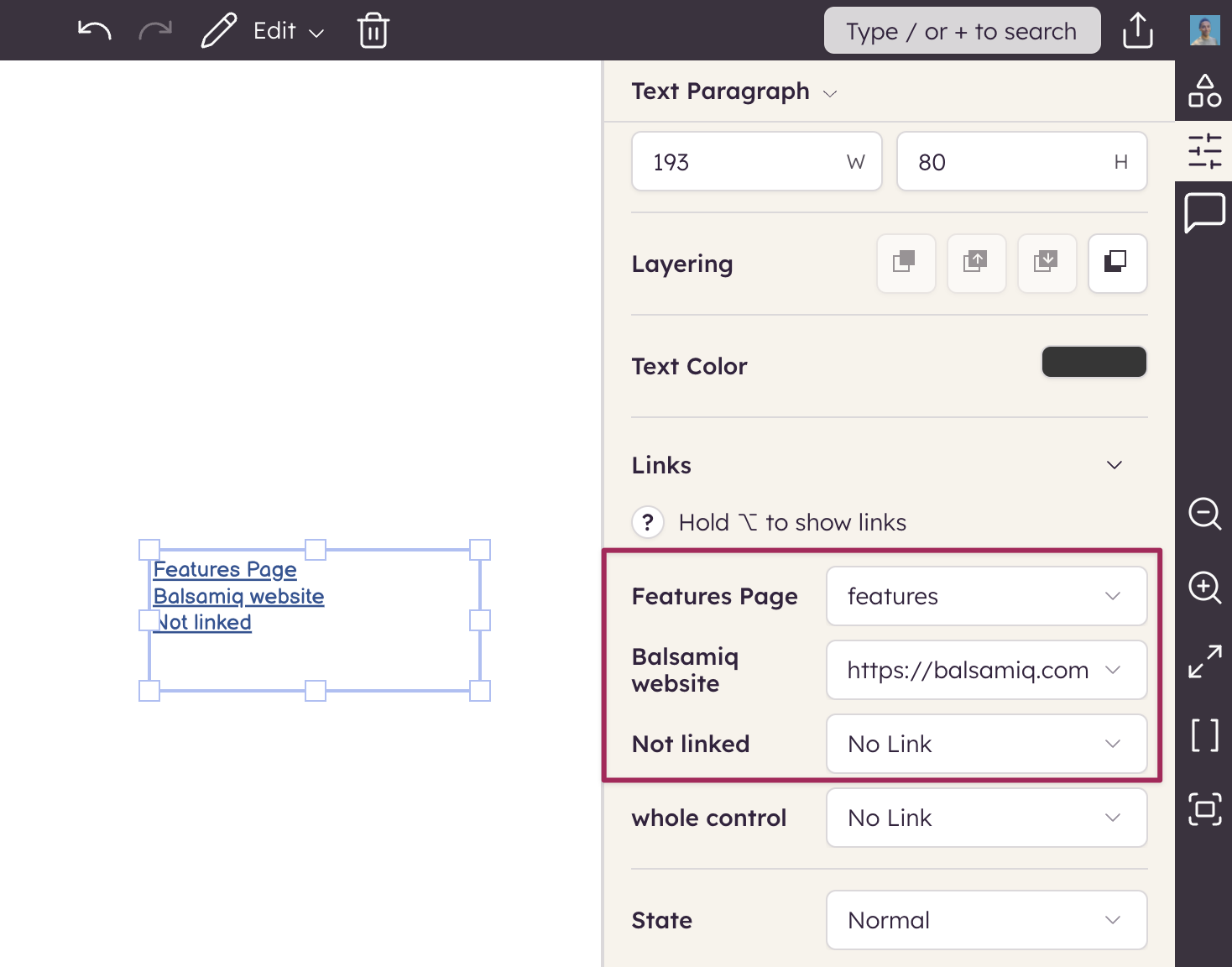Collapse the Links section chevron

1114,465
